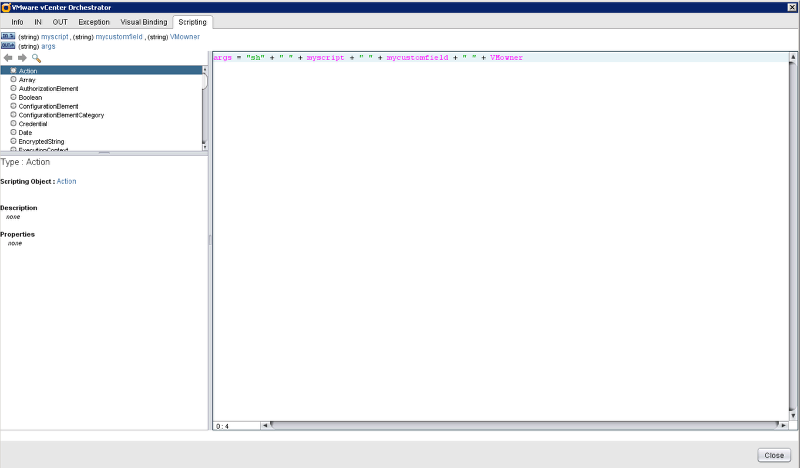
Task: Click the myscript input parameter link
Action: [54, 36]
